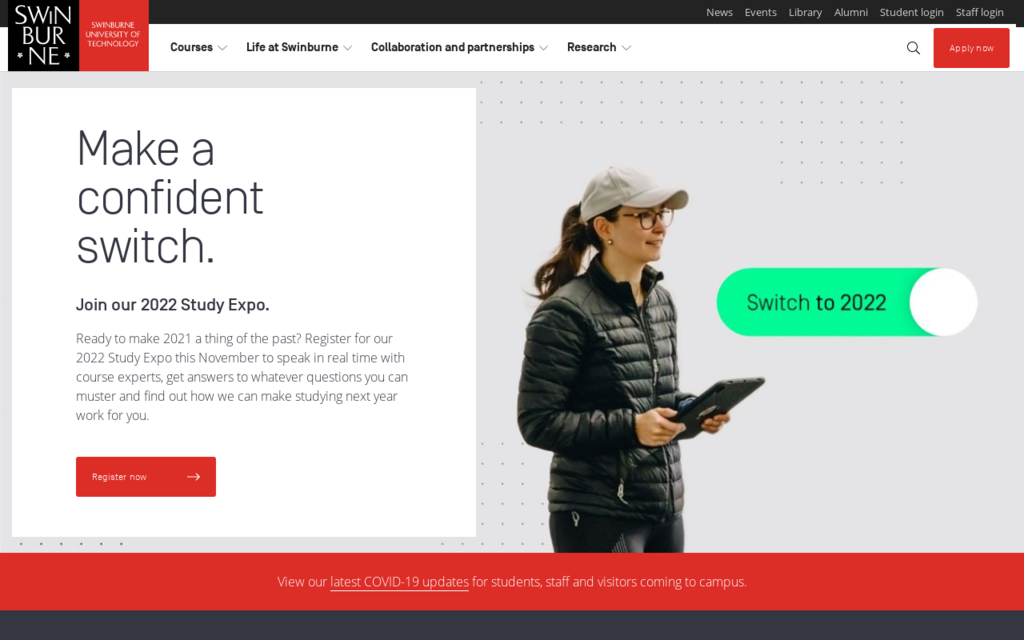1024x640 pixels.
Task: Toggle the Switch to 2022 knob
Action: [943, 302]
